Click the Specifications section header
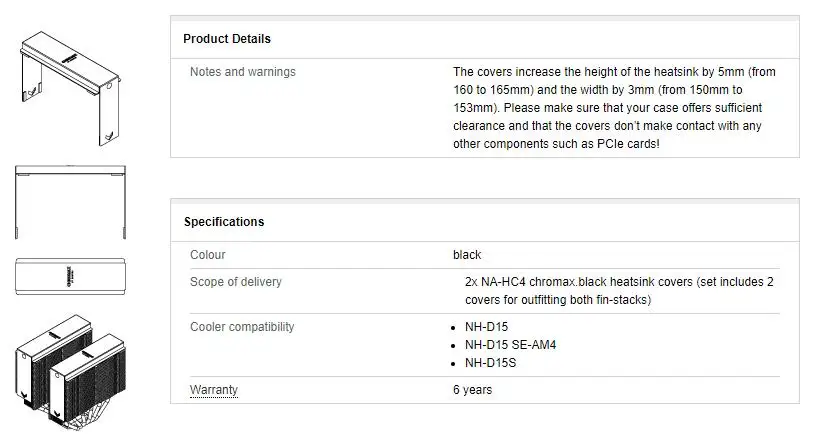The image size is (819, 439). (x=224, y=222)
